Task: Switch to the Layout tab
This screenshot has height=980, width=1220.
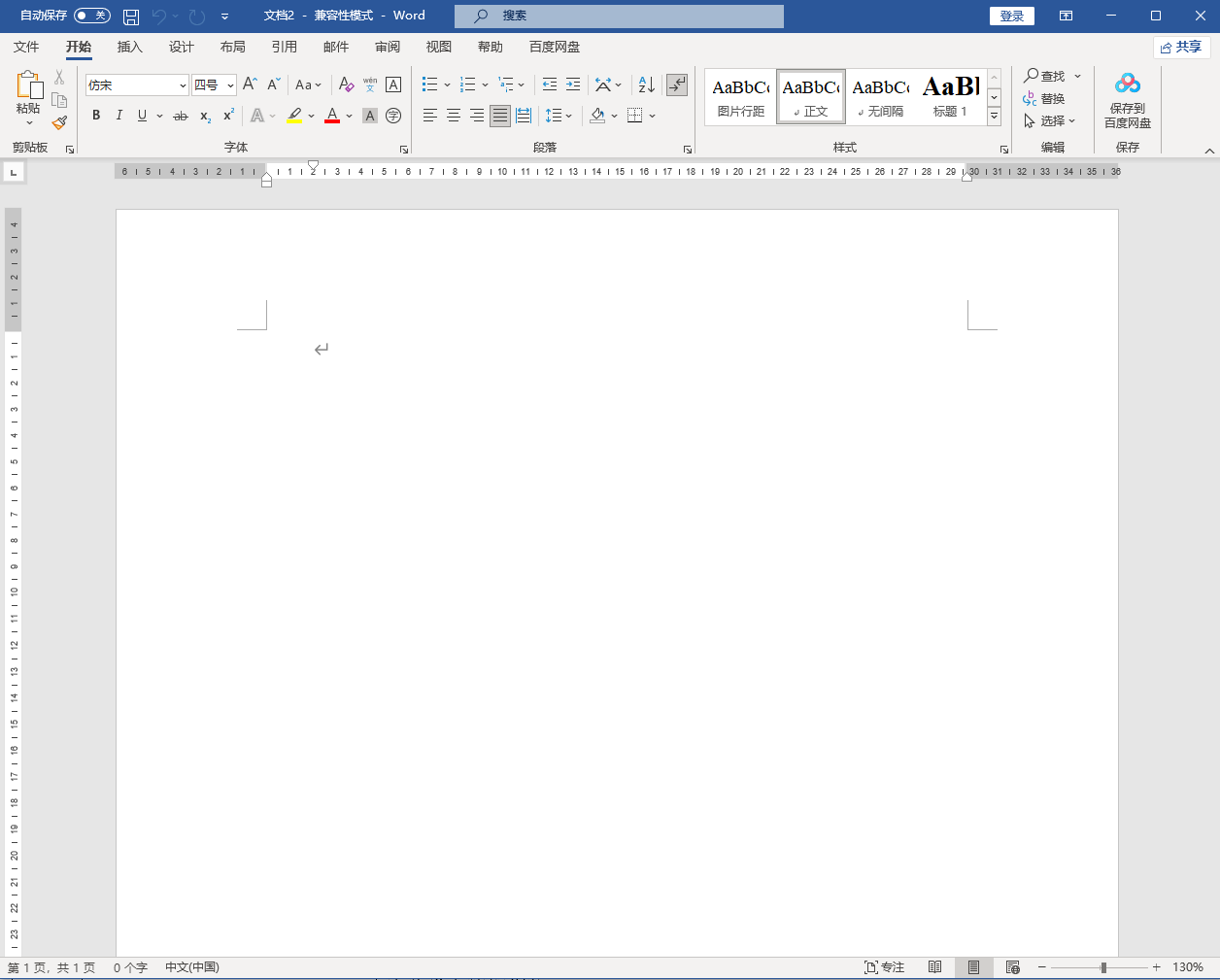Action: pos(232,47)
